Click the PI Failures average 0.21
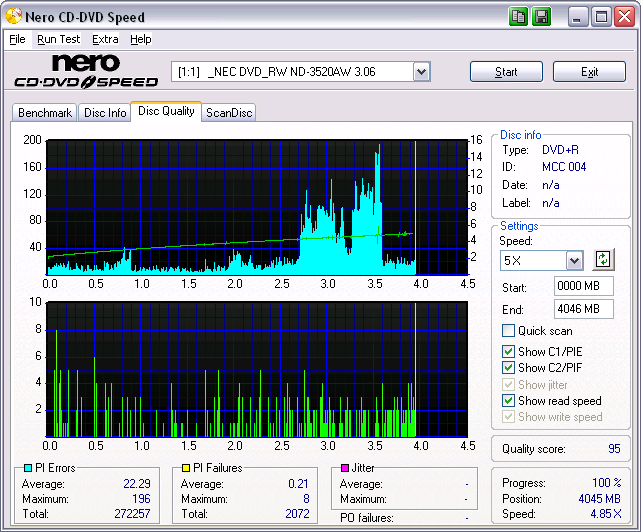 298,484
